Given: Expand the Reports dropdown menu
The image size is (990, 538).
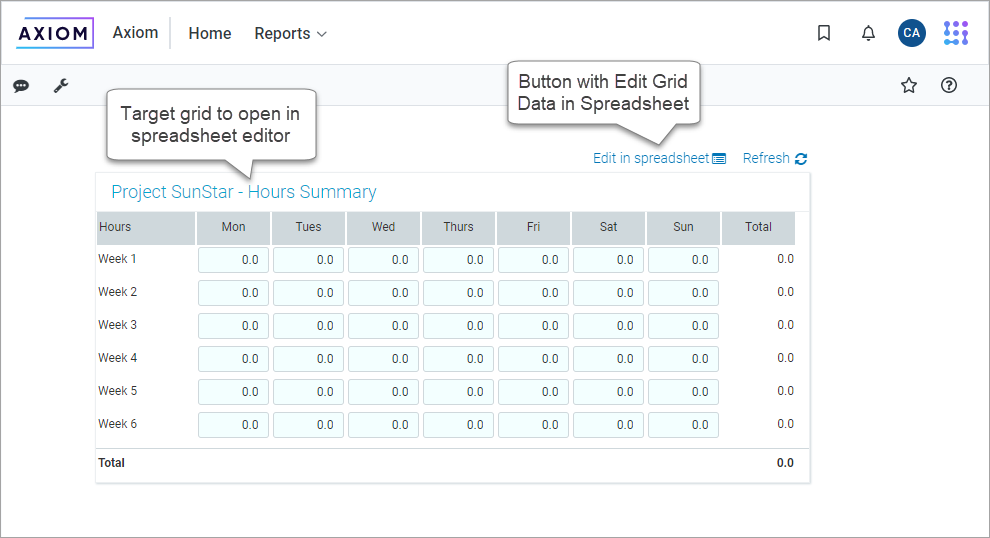Looking at the screenshot, I should point(290,33).
